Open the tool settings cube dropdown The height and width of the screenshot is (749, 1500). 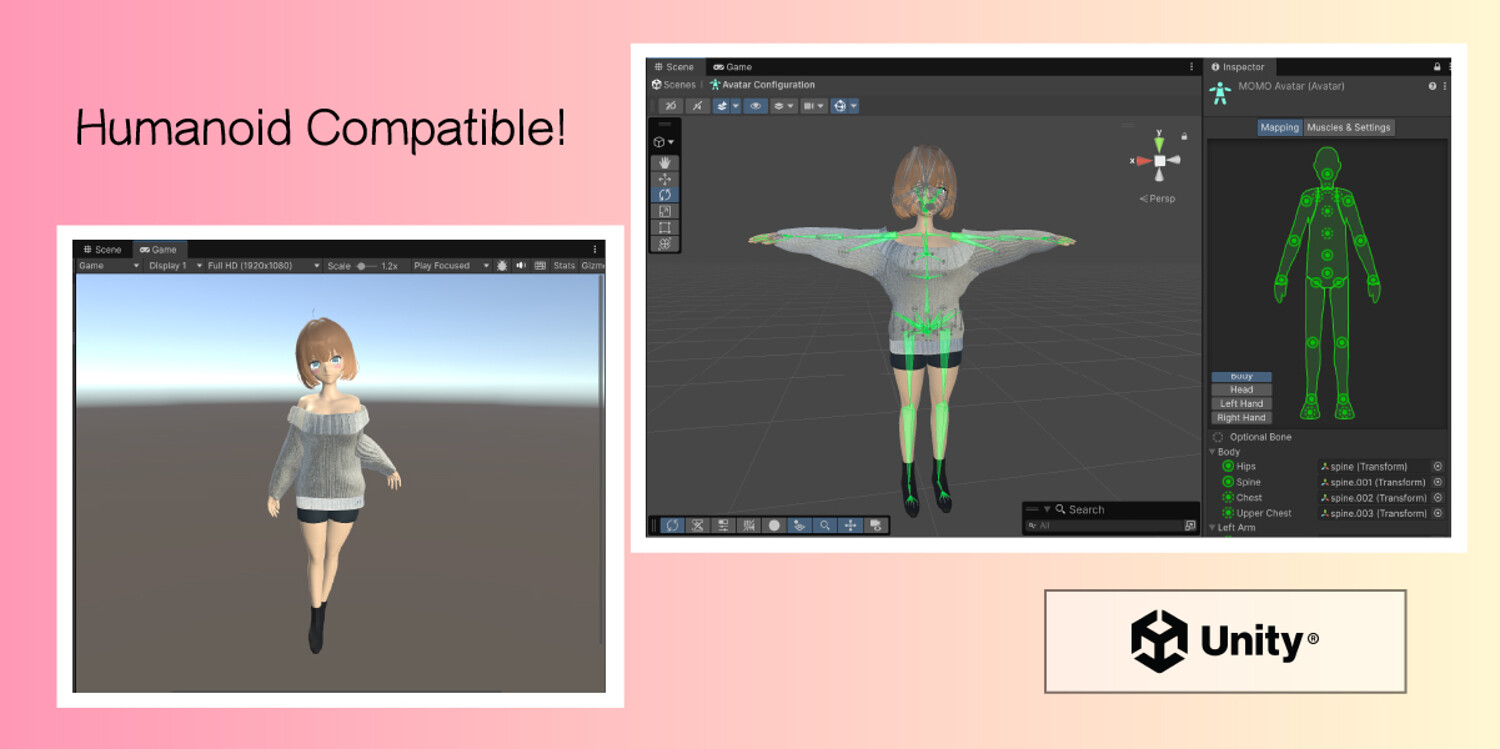[664, 142]
